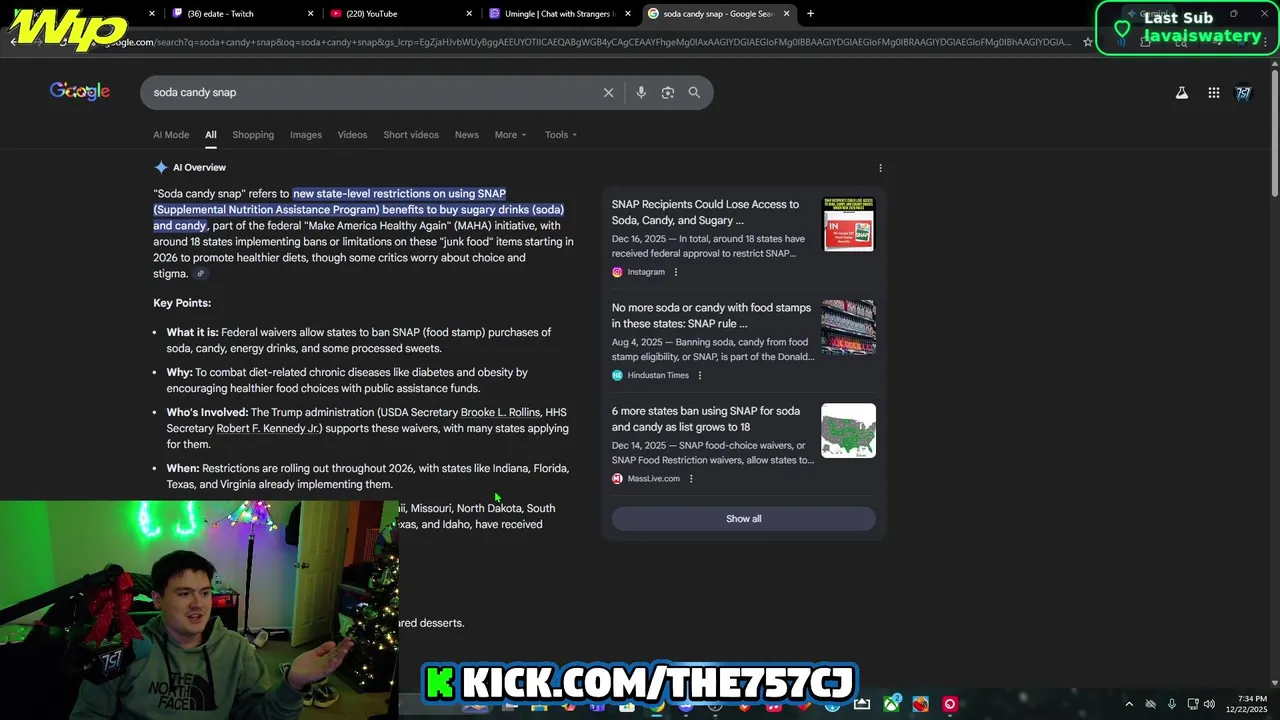Image resolution: width=1280 pixels, height=720 pixels.
Task: Select the AI Mode search tab
Action: [171, 135]
